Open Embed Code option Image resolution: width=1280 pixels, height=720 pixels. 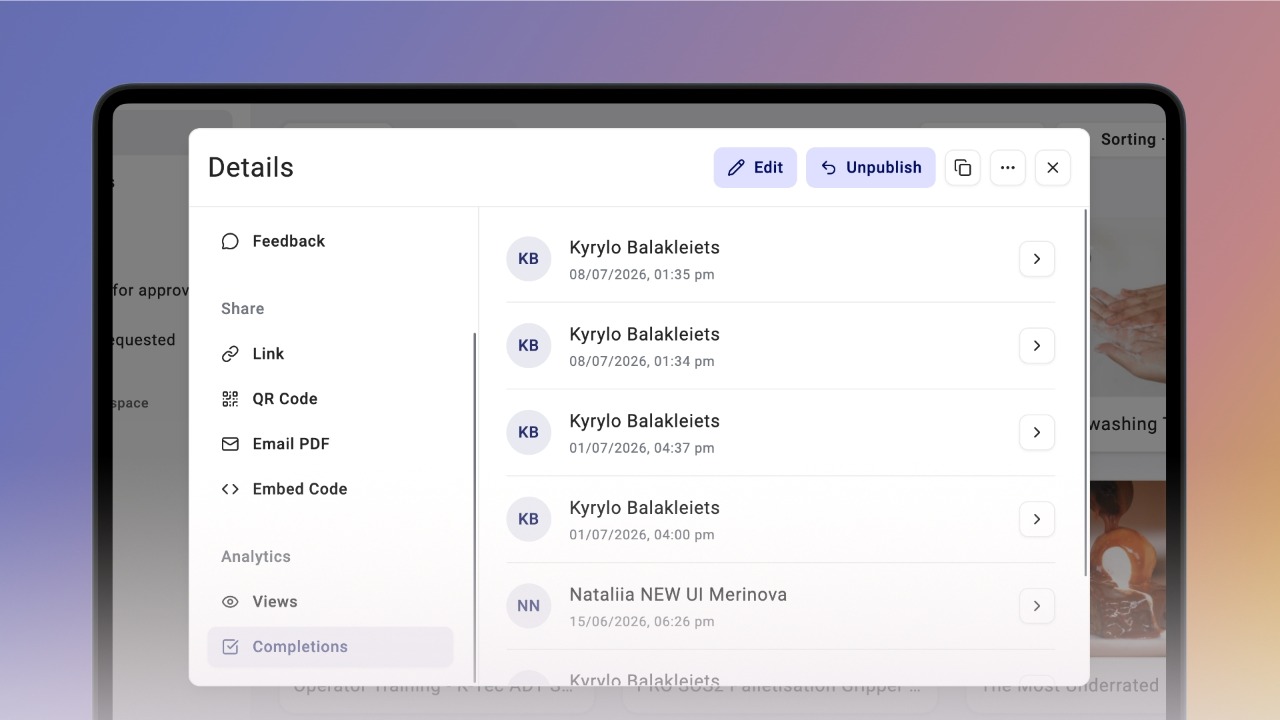tap(330, 489)
